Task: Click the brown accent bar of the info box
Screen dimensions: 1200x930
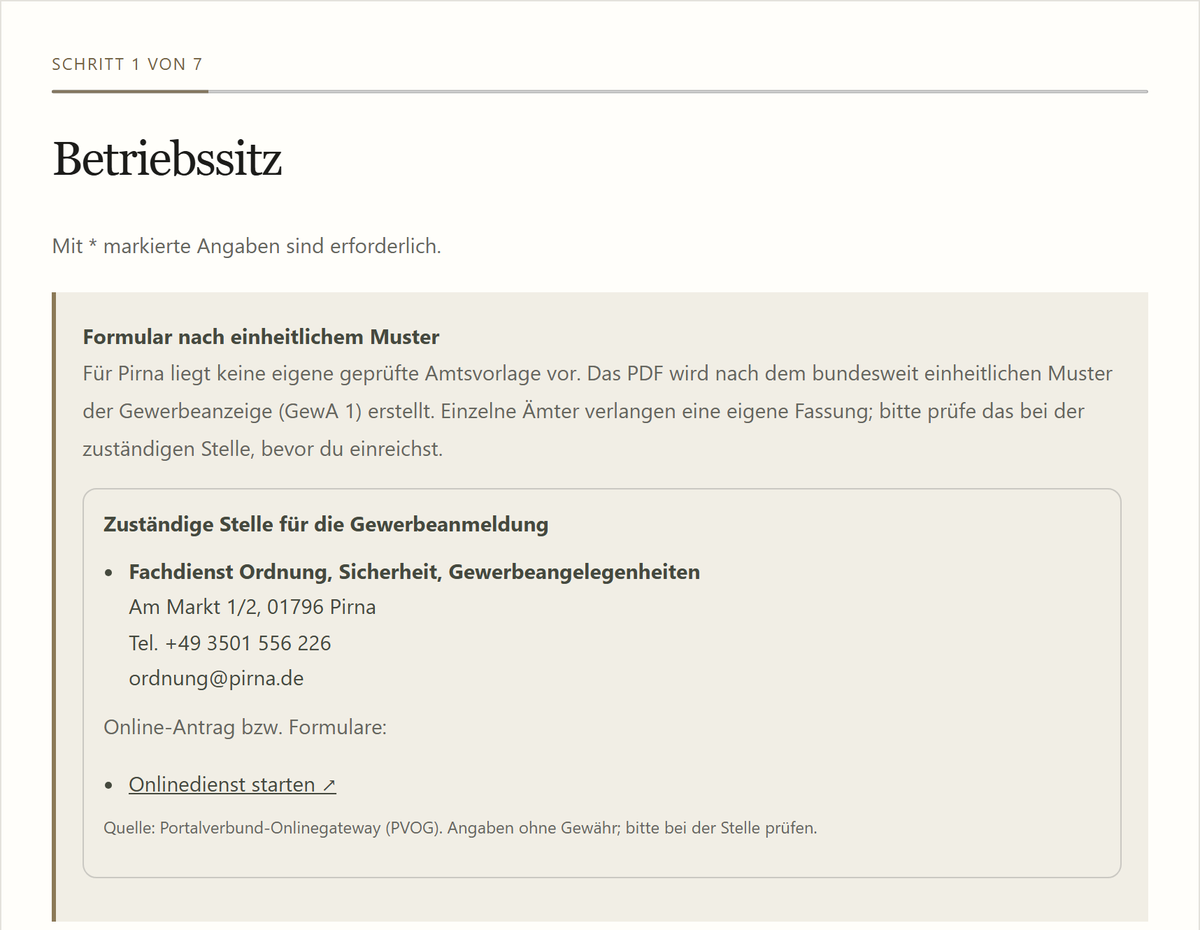Action: click(54, 607)
